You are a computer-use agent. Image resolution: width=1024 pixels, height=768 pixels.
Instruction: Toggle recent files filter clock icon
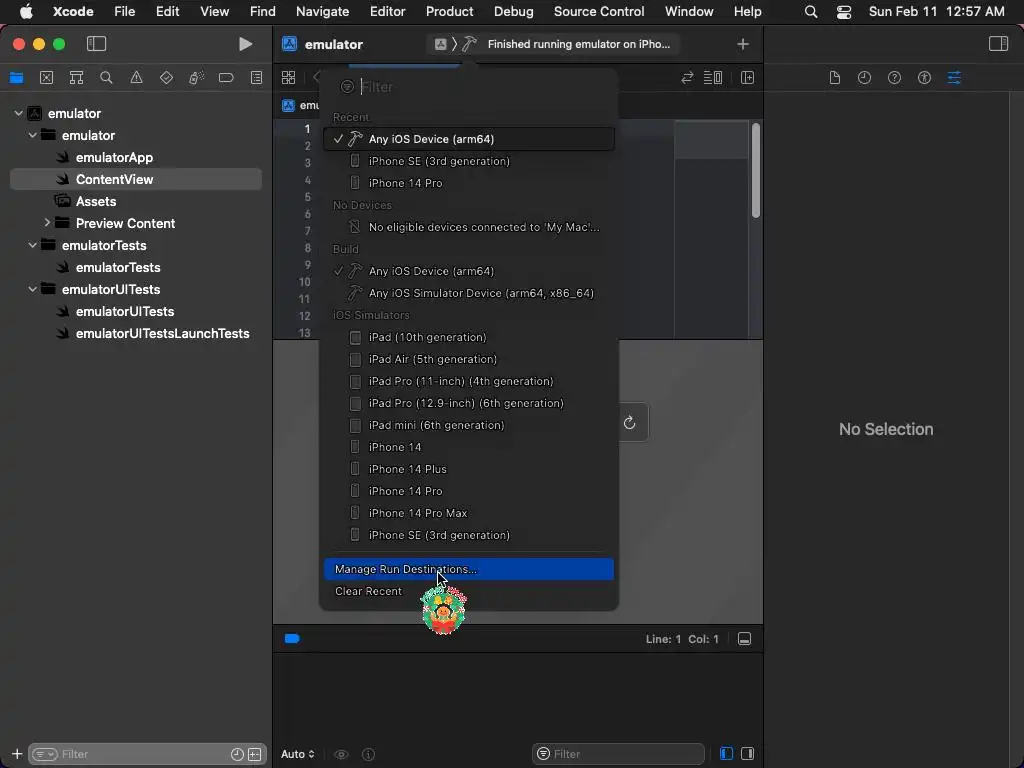[x=237, y=754]
